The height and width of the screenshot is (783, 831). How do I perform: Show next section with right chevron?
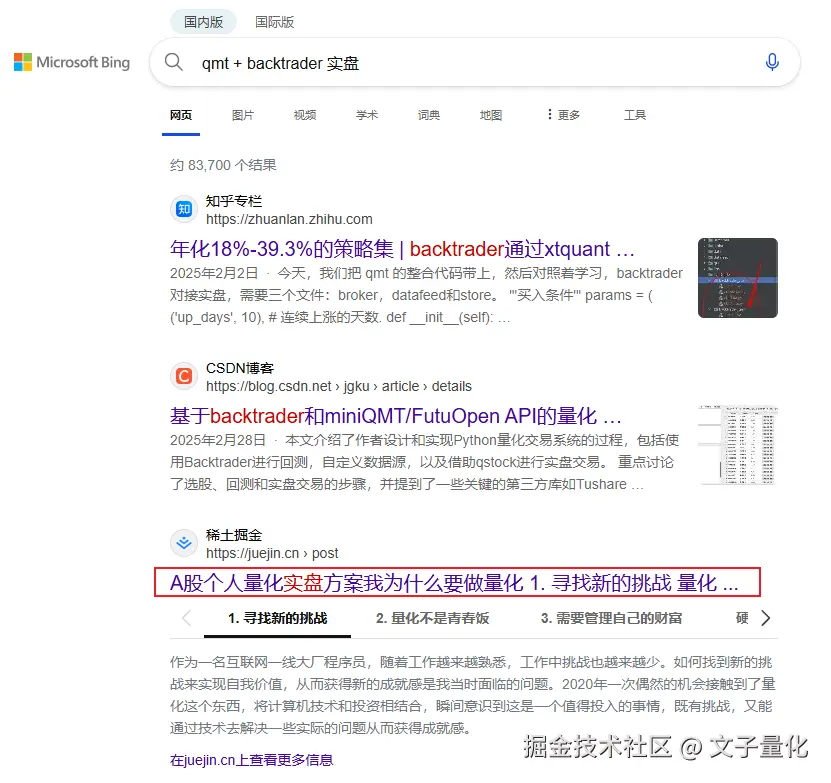point(765,618)
